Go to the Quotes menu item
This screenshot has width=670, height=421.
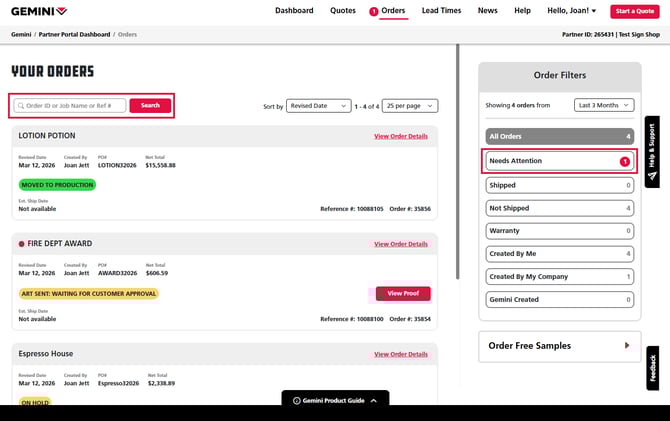(343, 11)
